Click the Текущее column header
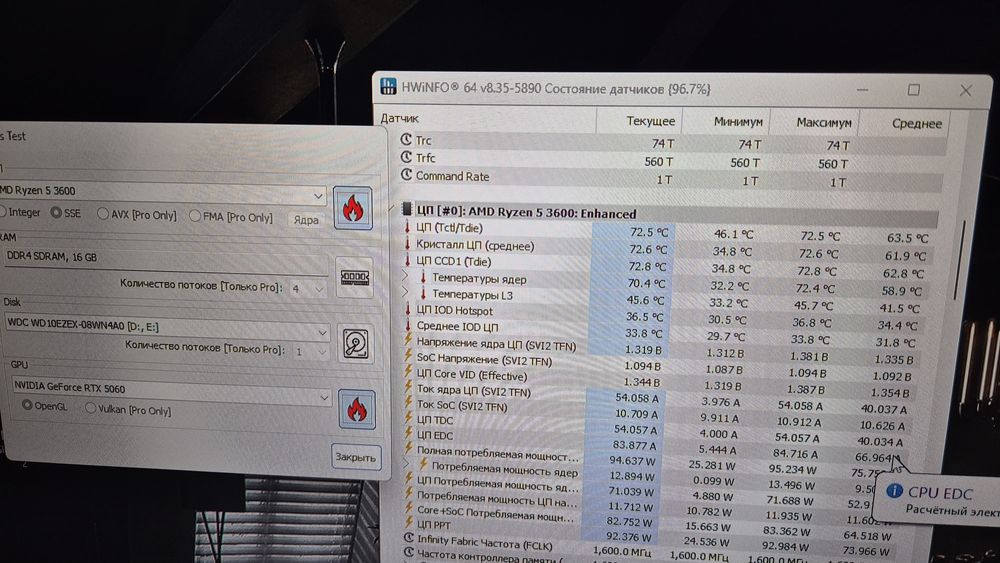The height and width of the screenshot is (563, 1000). (x=650, y=121)
